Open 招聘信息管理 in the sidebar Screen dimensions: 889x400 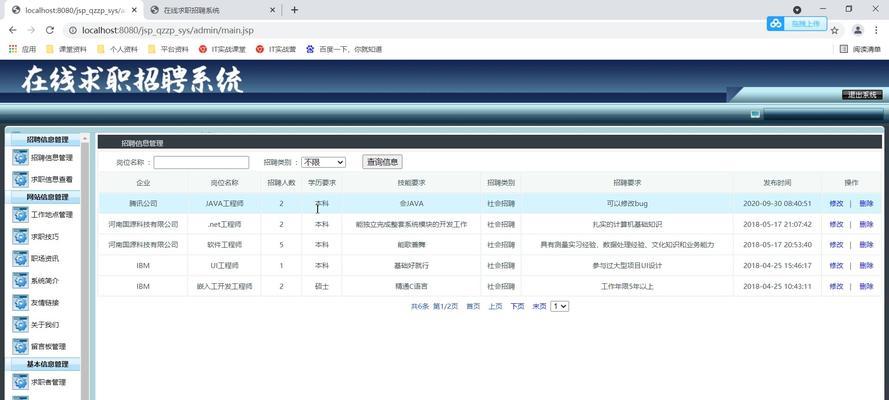(x=52, y=158)
